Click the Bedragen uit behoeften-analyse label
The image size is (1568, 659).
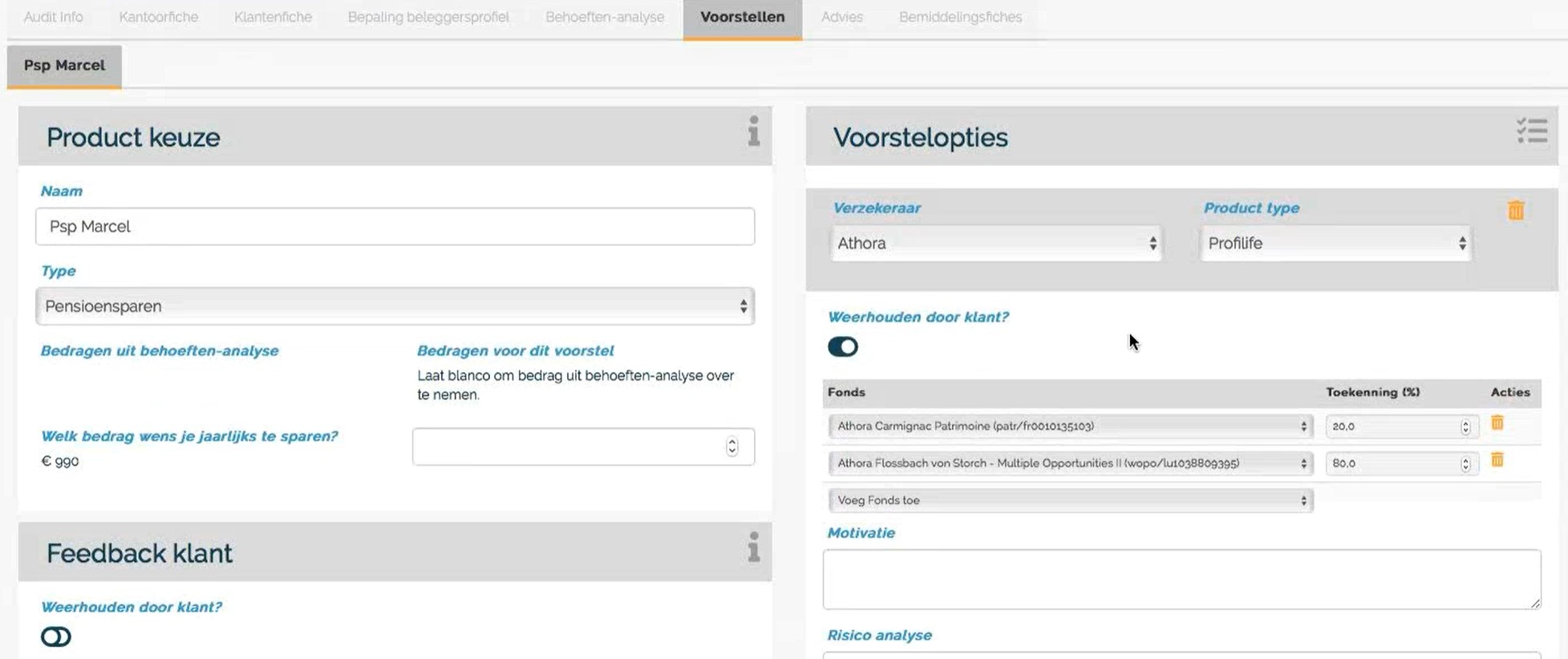click(160, 350)
